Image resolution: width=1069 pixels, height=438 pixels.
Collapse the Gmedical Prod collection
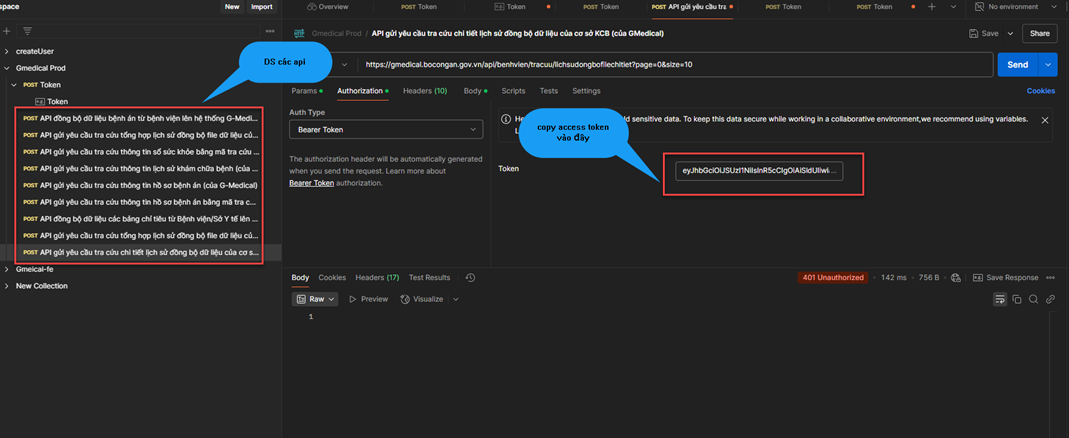coord(7,68)
